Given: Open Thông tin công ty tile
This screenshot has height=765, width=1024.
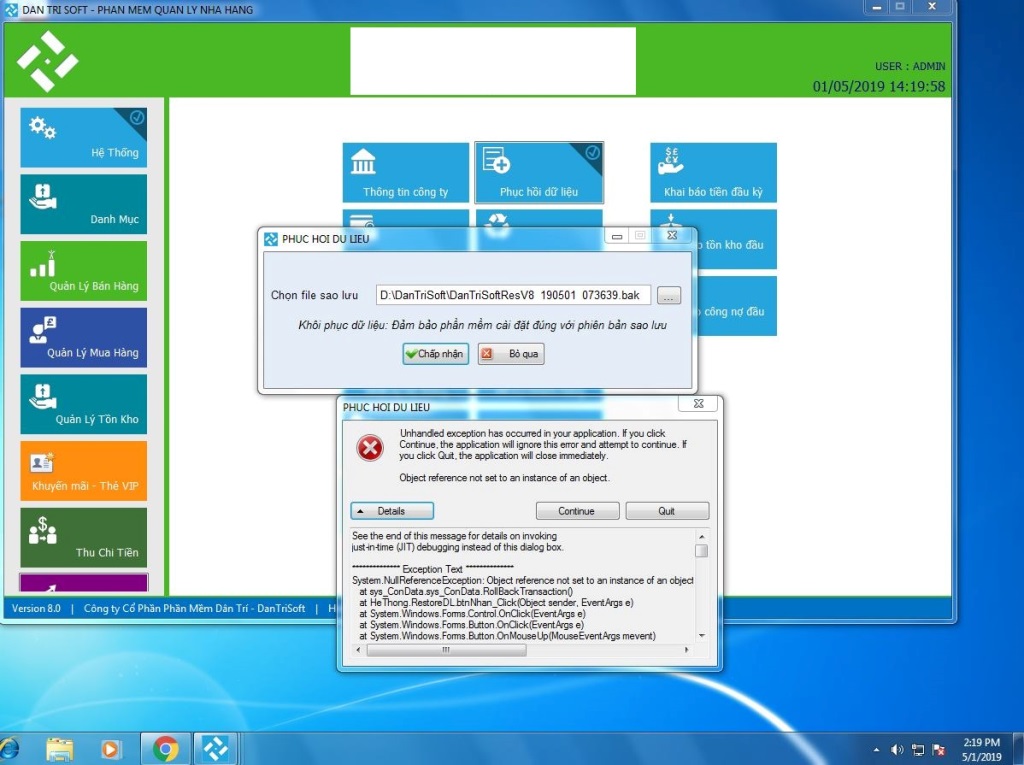Looking at the screenshot, I should tap(406, 172).
